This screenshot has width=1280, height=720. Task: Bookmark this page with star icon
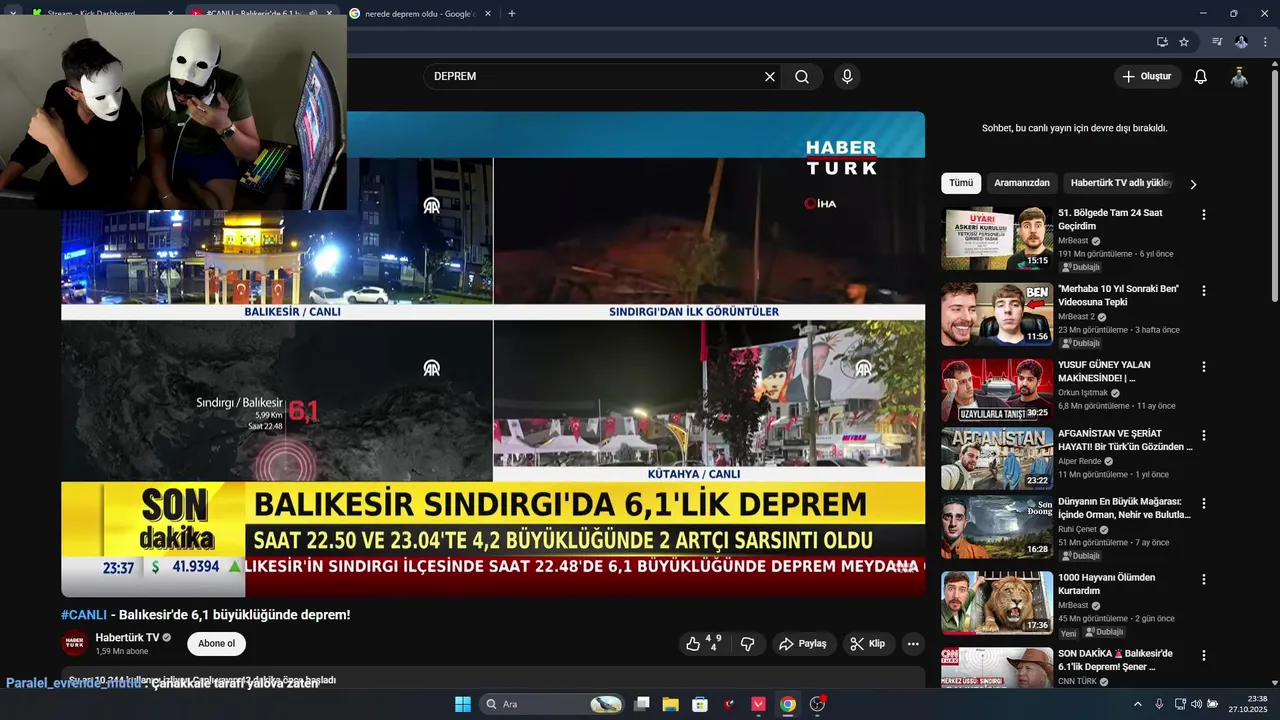tap(1184, 42)
